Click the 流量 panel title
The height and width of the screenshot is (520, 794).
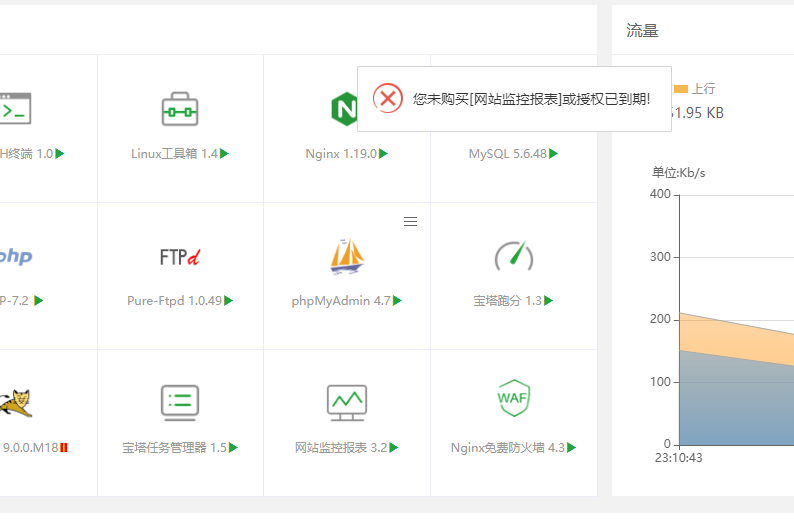pos(642,30)
